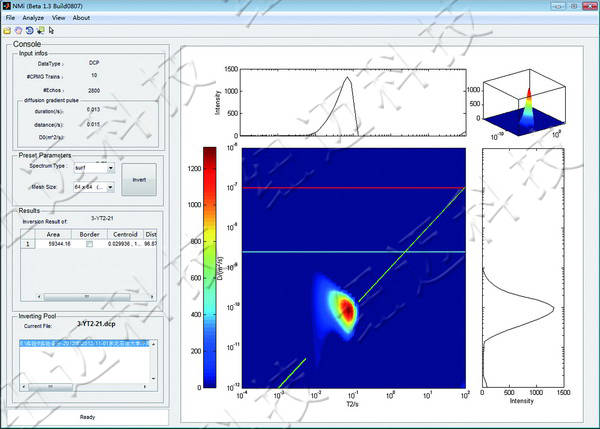This screenshot has height=429, width=600.
Task: Click the NMi application title icon
Action: pyautogui.click(x=8, y=6)
